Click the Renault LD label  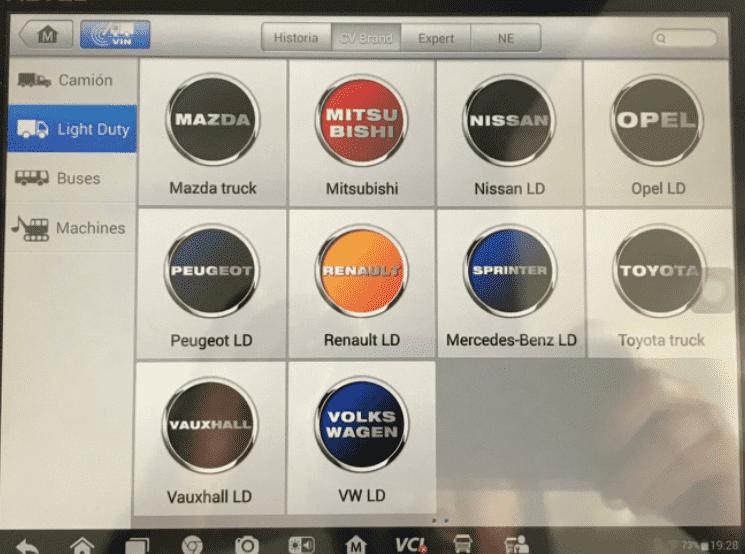[362, 340]
